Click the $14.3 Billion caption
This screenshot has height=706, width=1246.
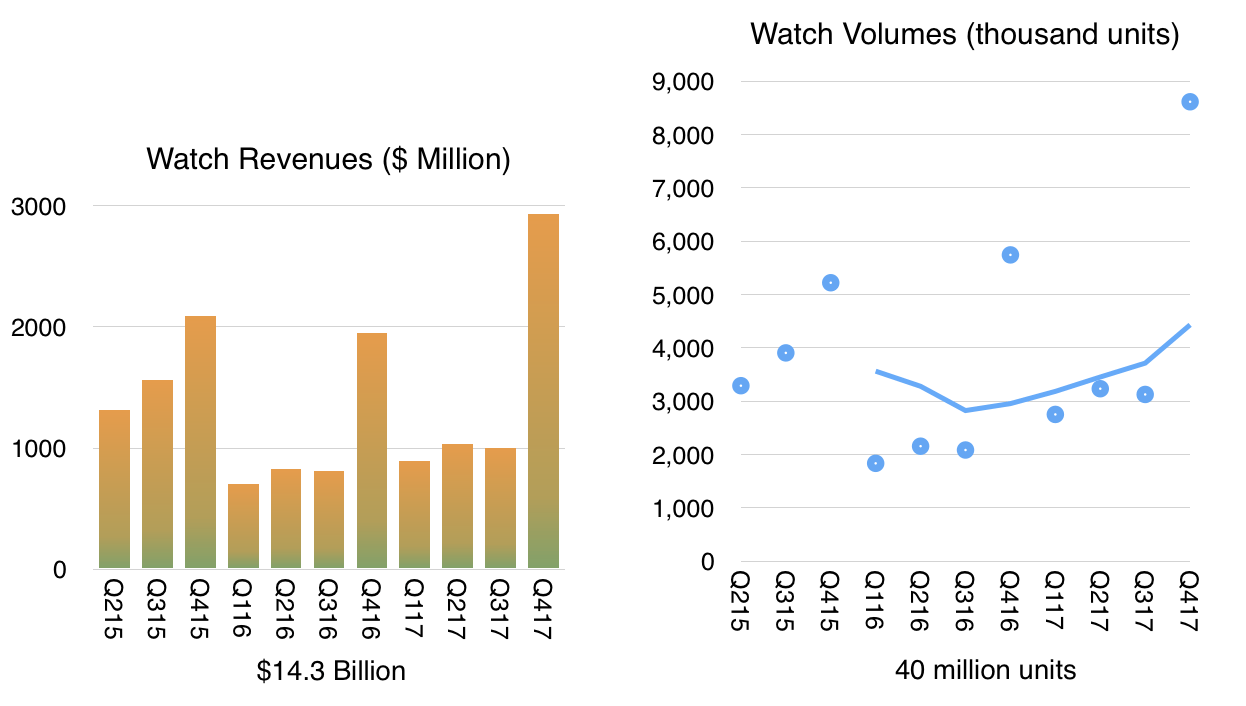331,670
